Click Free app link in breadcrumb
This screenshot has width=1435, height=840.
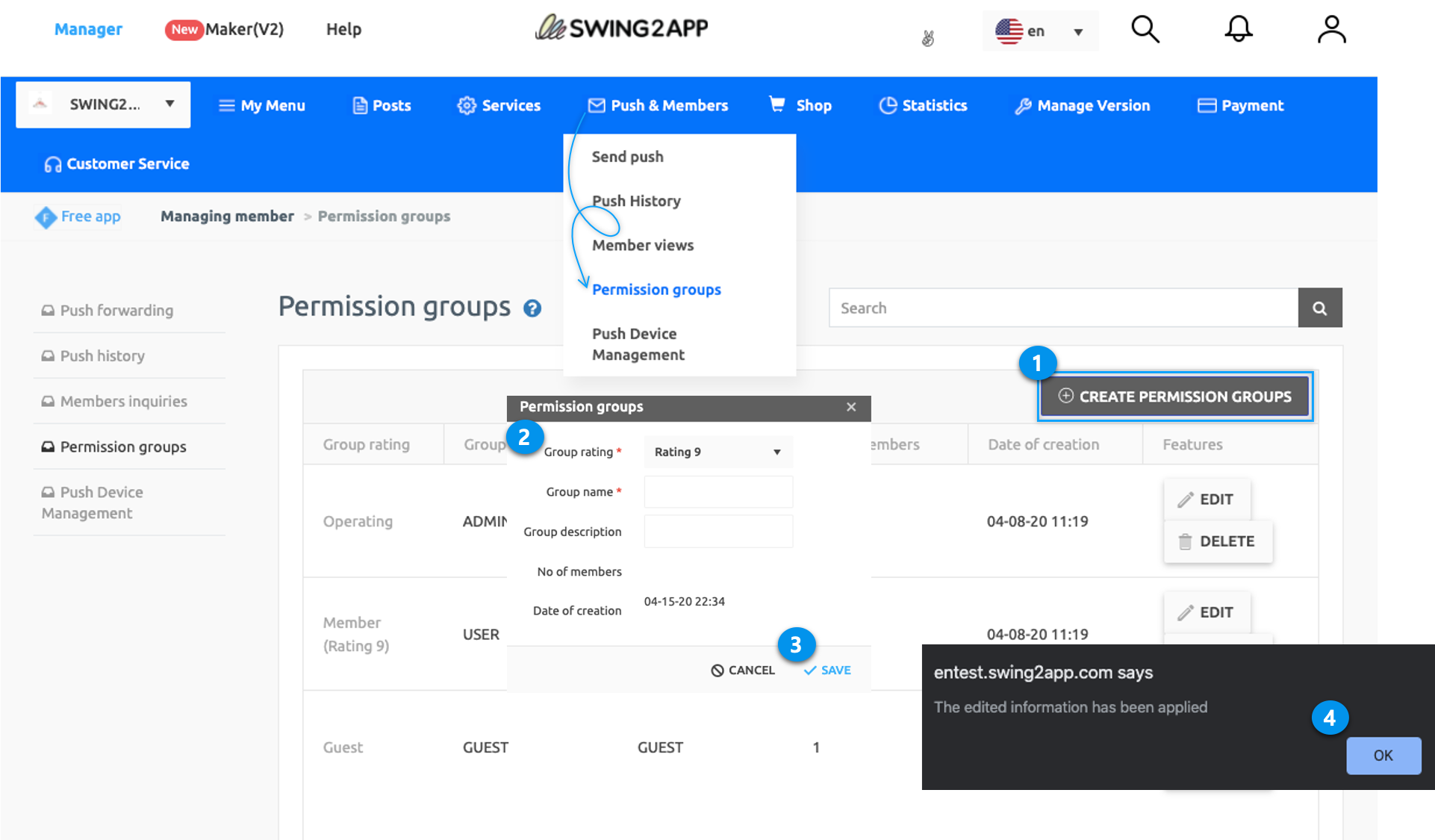90,217
